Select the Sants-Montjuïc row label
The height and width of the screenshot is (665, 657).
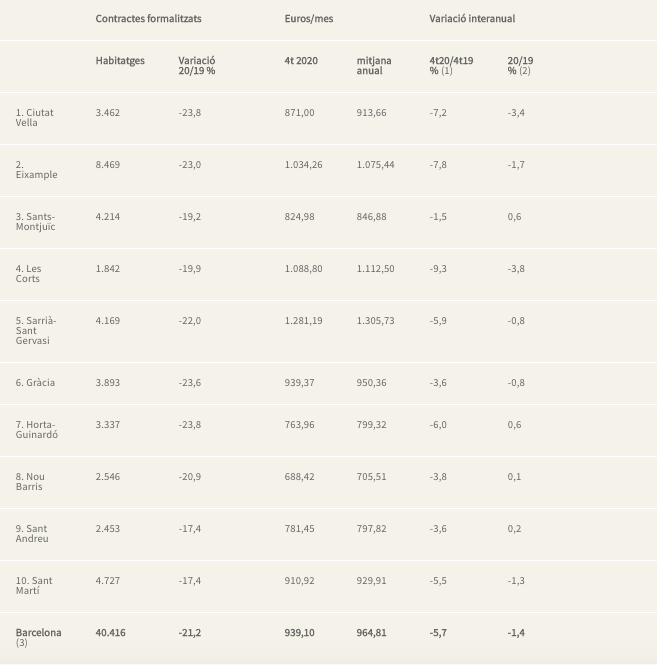tap(37, 222)
